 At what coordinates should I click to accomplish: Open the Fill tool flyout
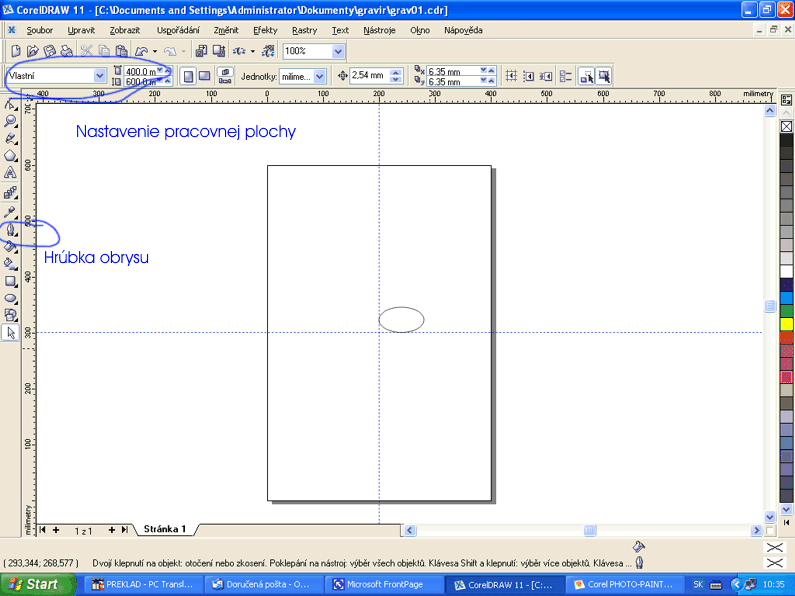pos(10,247)
